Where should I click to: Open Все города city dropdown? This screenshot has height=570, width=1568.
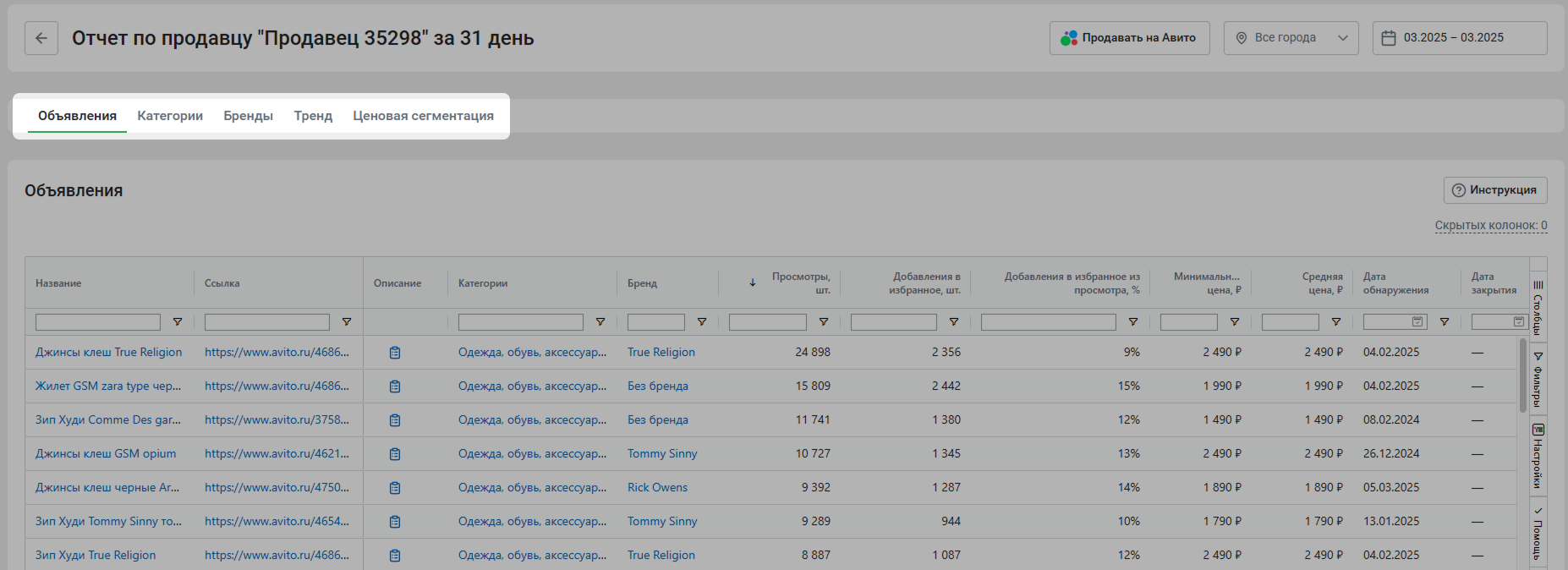(x=1291, y=38)
